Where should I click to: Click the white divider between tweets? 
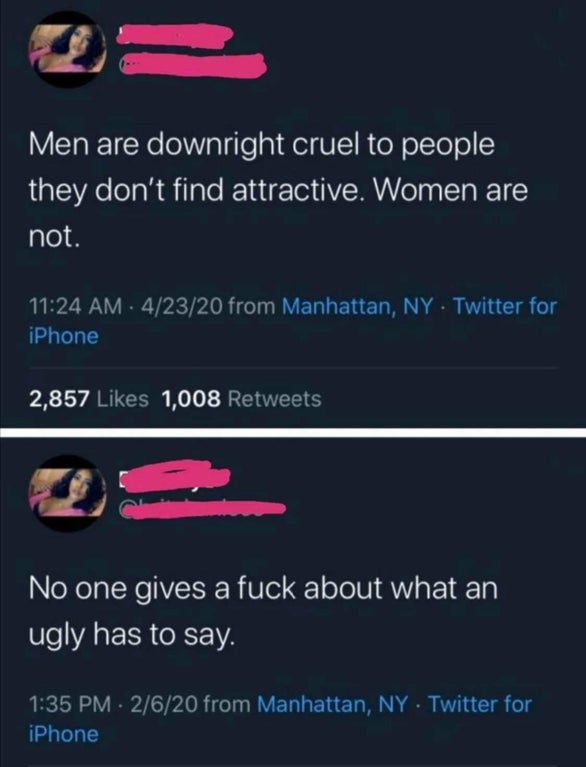293,432
